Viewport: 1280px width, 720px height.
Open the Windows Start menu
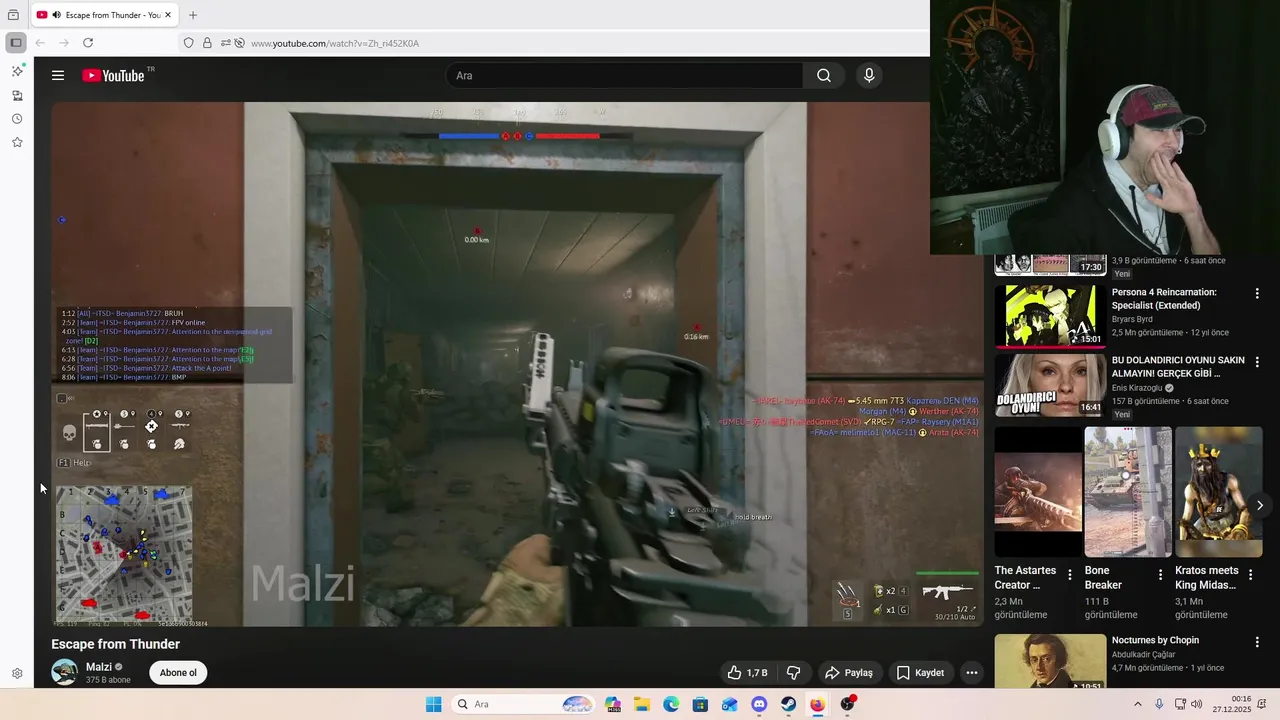click(x=433, y=704)
